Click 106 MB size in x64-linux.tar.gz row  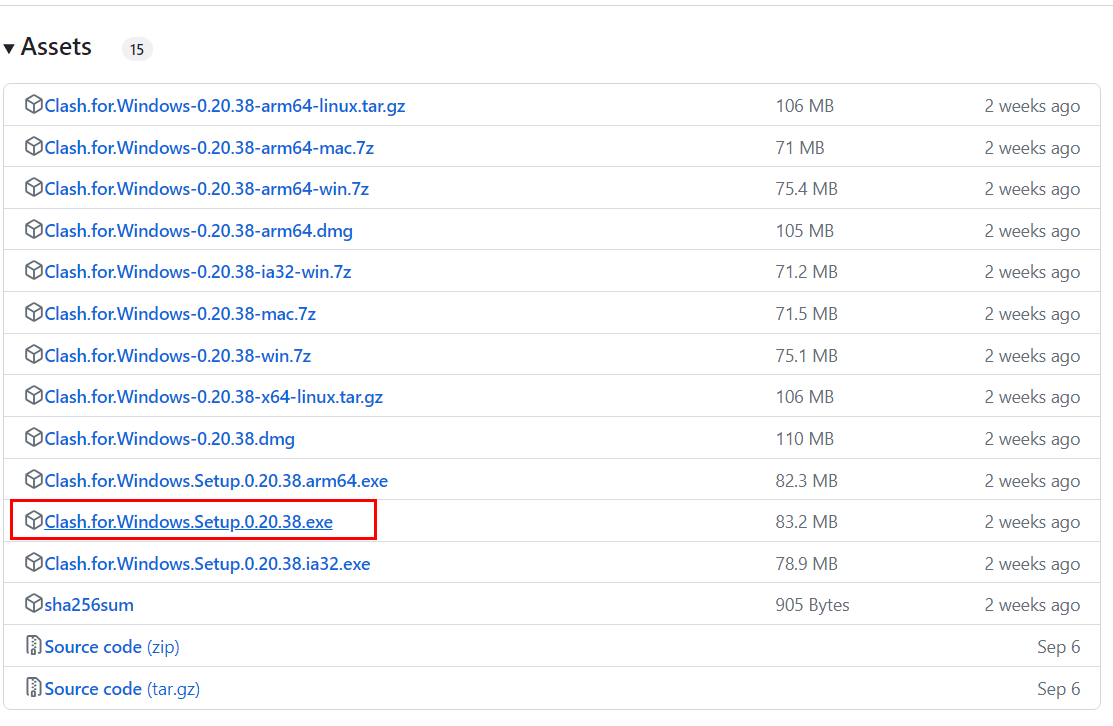[x=804, y=397]
